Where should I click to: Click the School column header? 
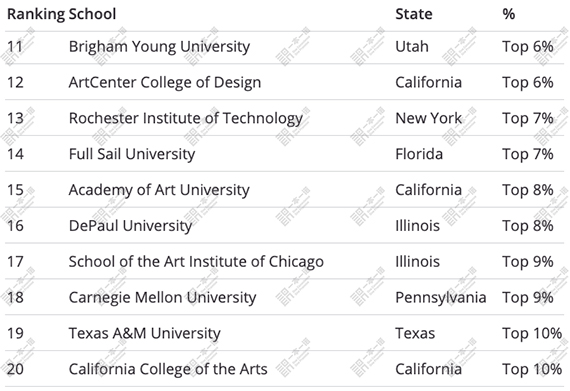coord(92,14)
